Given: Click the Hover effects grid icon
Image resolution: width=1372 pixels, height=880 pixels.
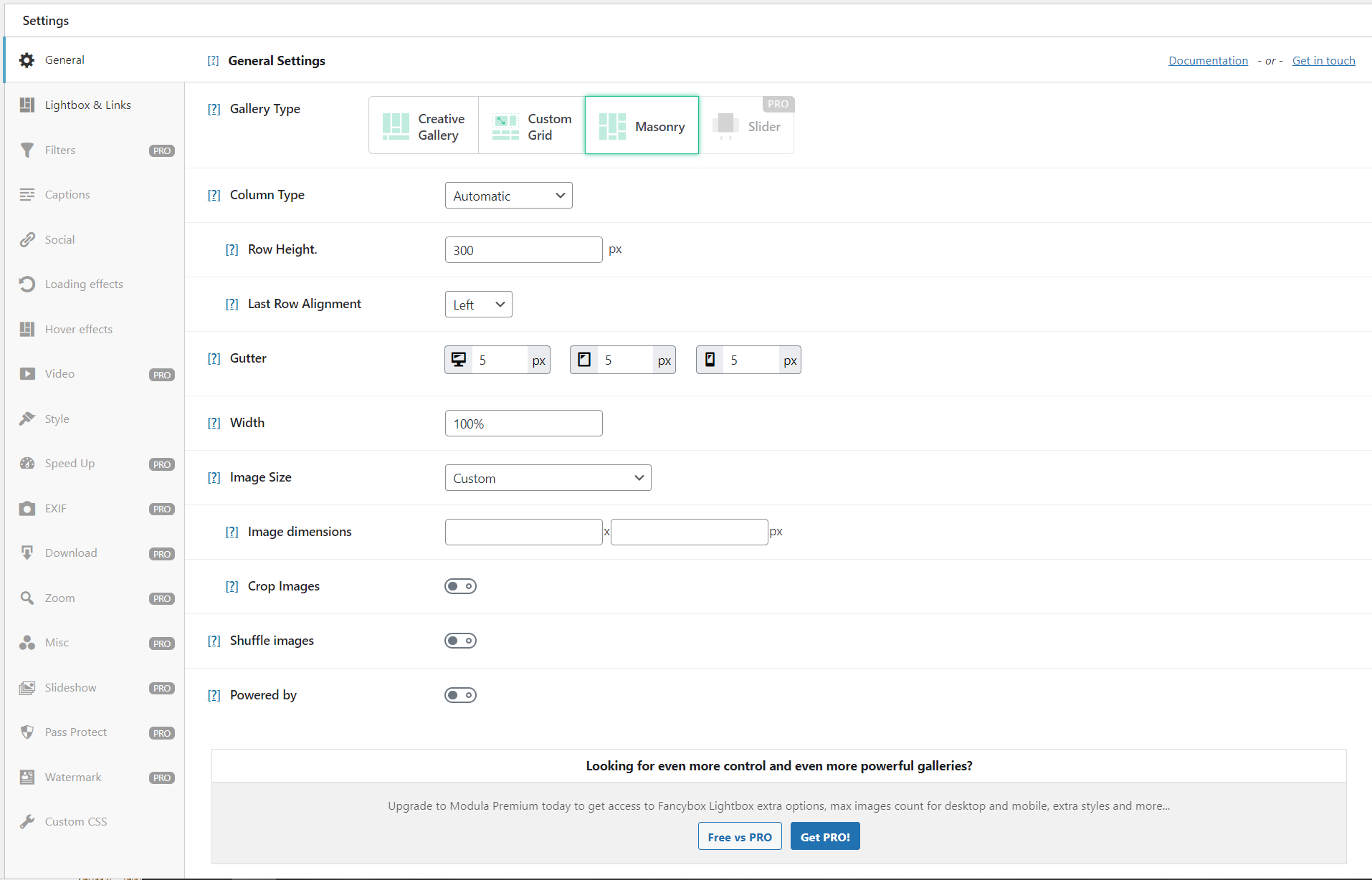Looking at the screenshot, I should pos(27,329).
